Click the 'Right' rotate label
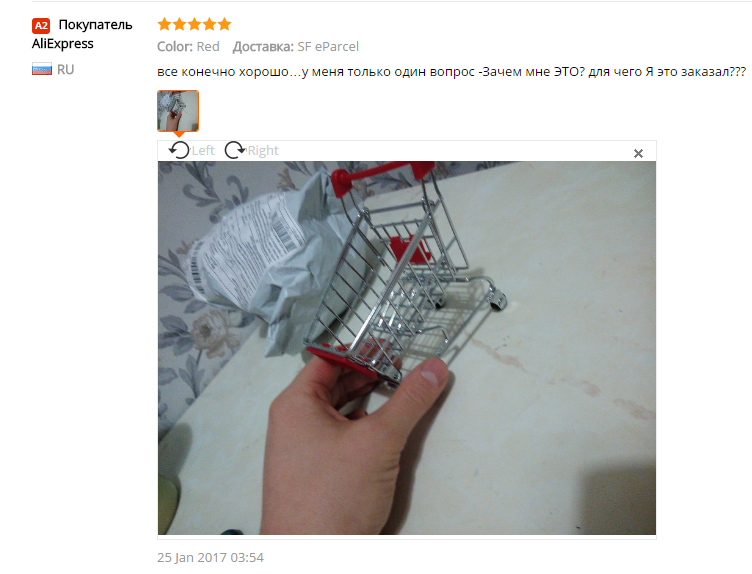Screen dimensions: 752x574 [263, 151]
